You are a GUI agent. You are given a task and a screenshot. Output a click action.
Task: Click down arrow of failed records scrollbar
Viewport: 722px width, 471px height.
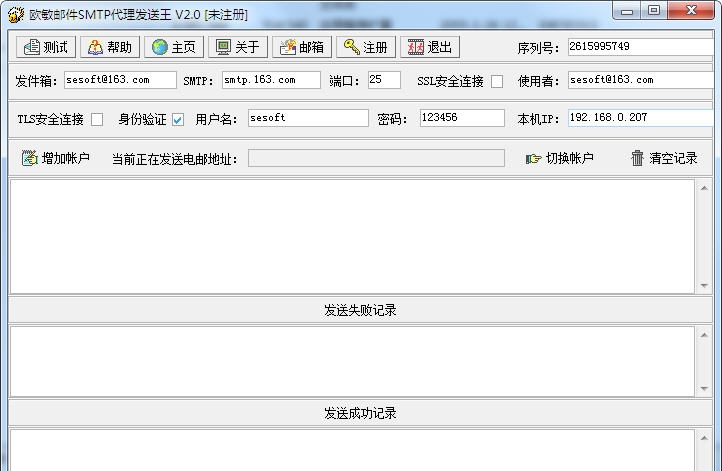point(704,389)
